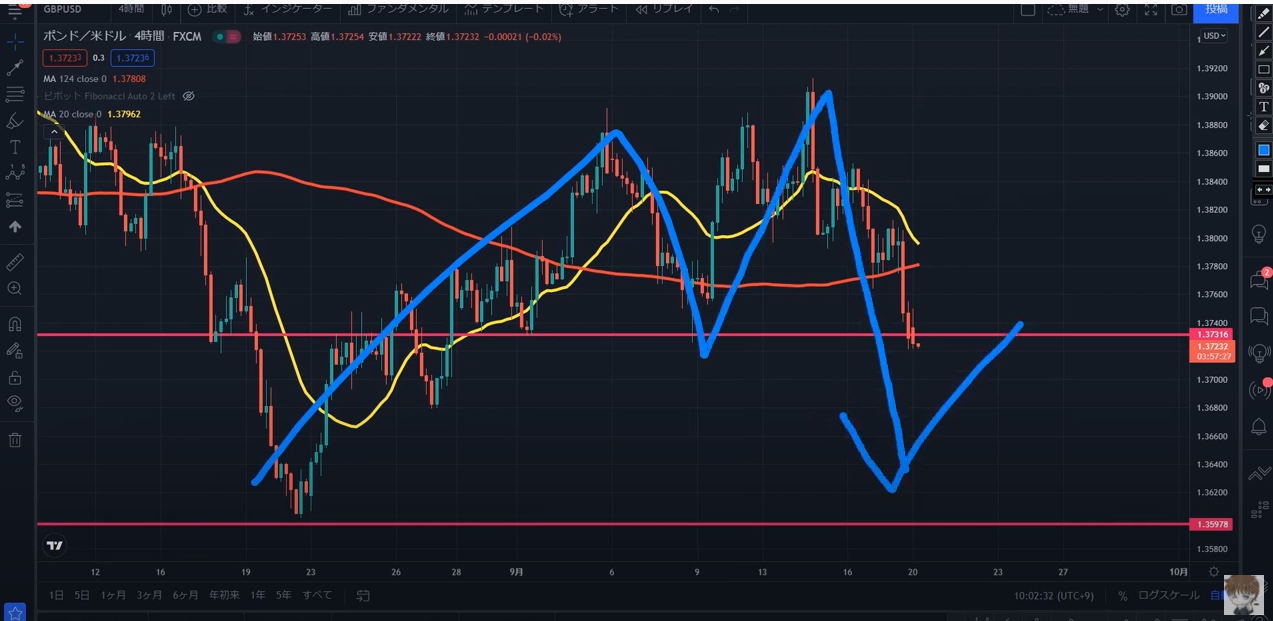Open the alerts bell icon in right sidebar
The image size is (1273, 621).
[x=1259, y=427]
